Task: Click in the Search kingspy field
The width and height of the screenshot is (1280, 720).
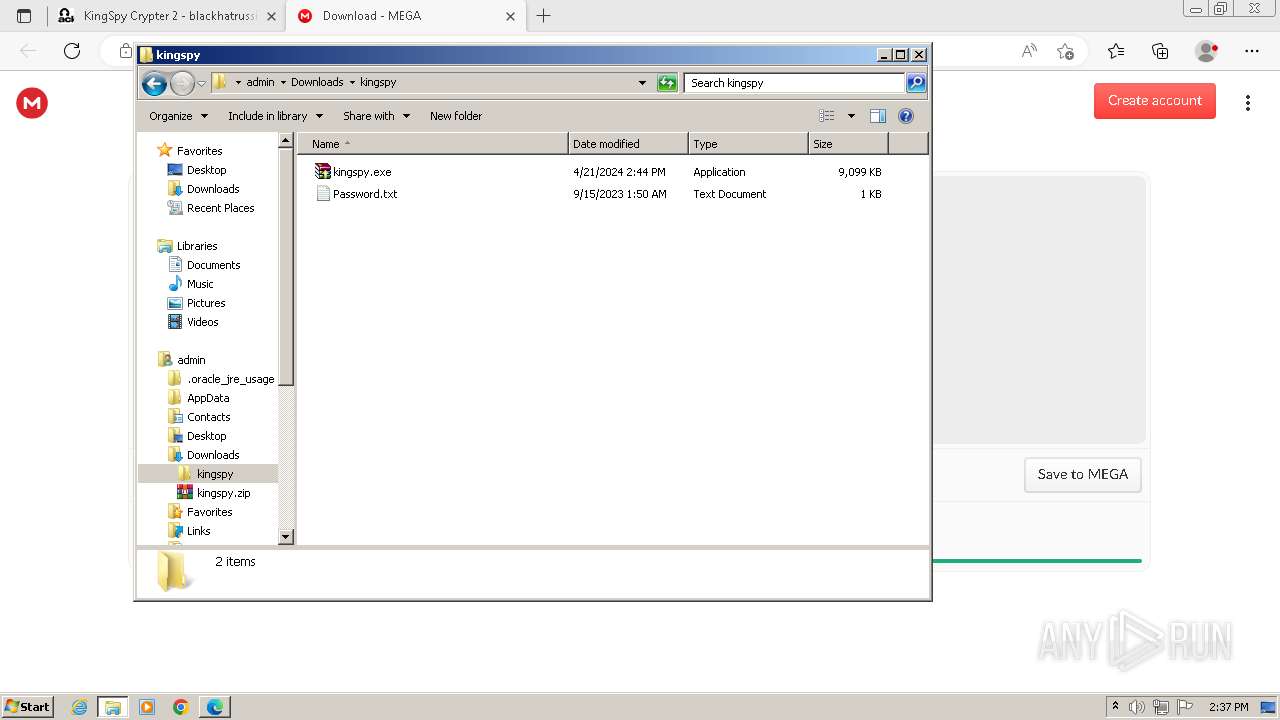Action: point(795,83)
